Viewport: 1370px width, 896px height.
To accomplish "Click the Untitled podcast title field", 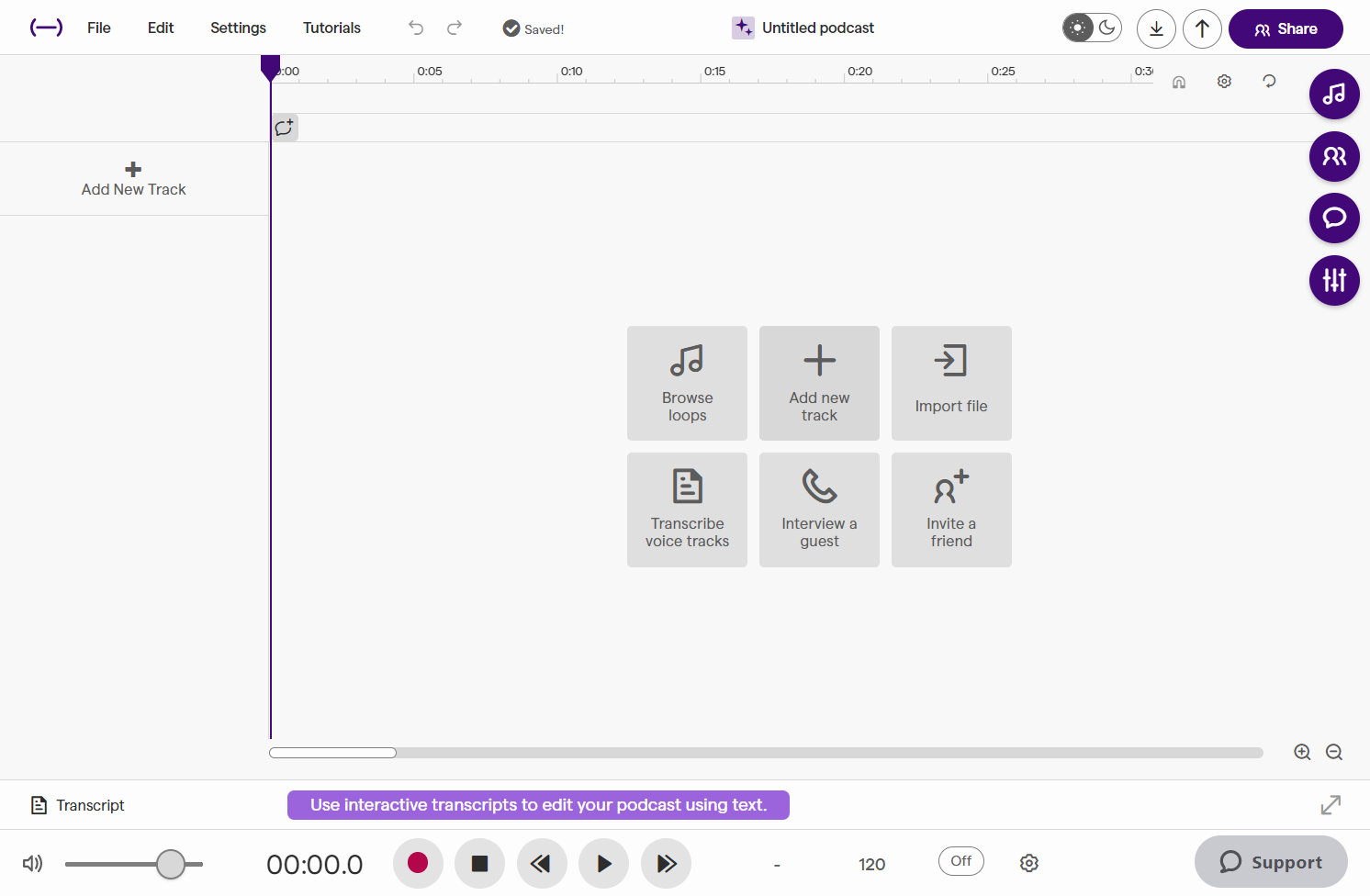I will coord(817,28).
